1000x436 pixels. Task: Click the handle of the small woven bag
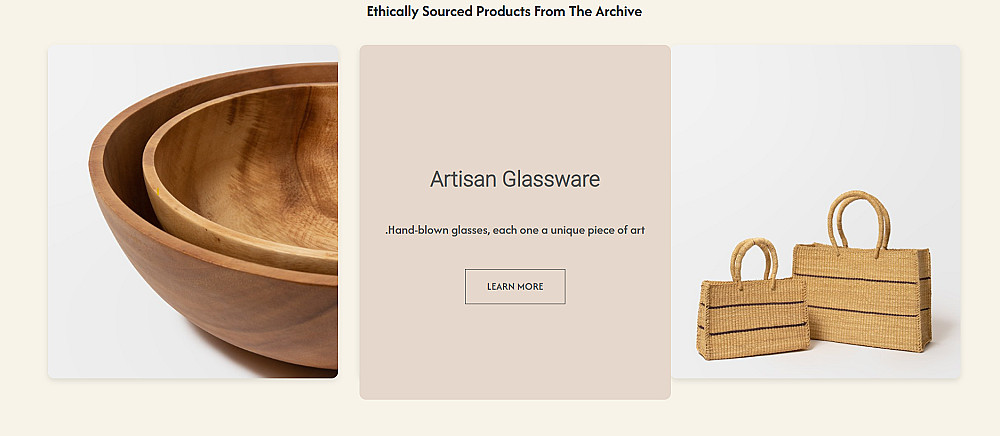756,260
